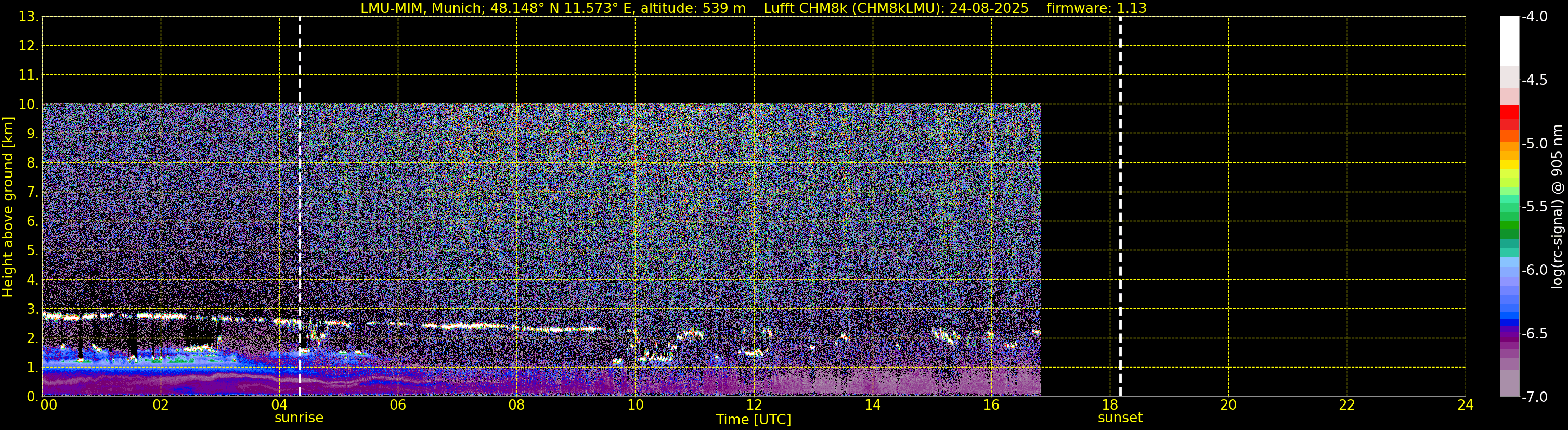Click the y-axis tick label '2.'
The width and height of the screenshot is (1568, 430).
click(x=32, y=339)
